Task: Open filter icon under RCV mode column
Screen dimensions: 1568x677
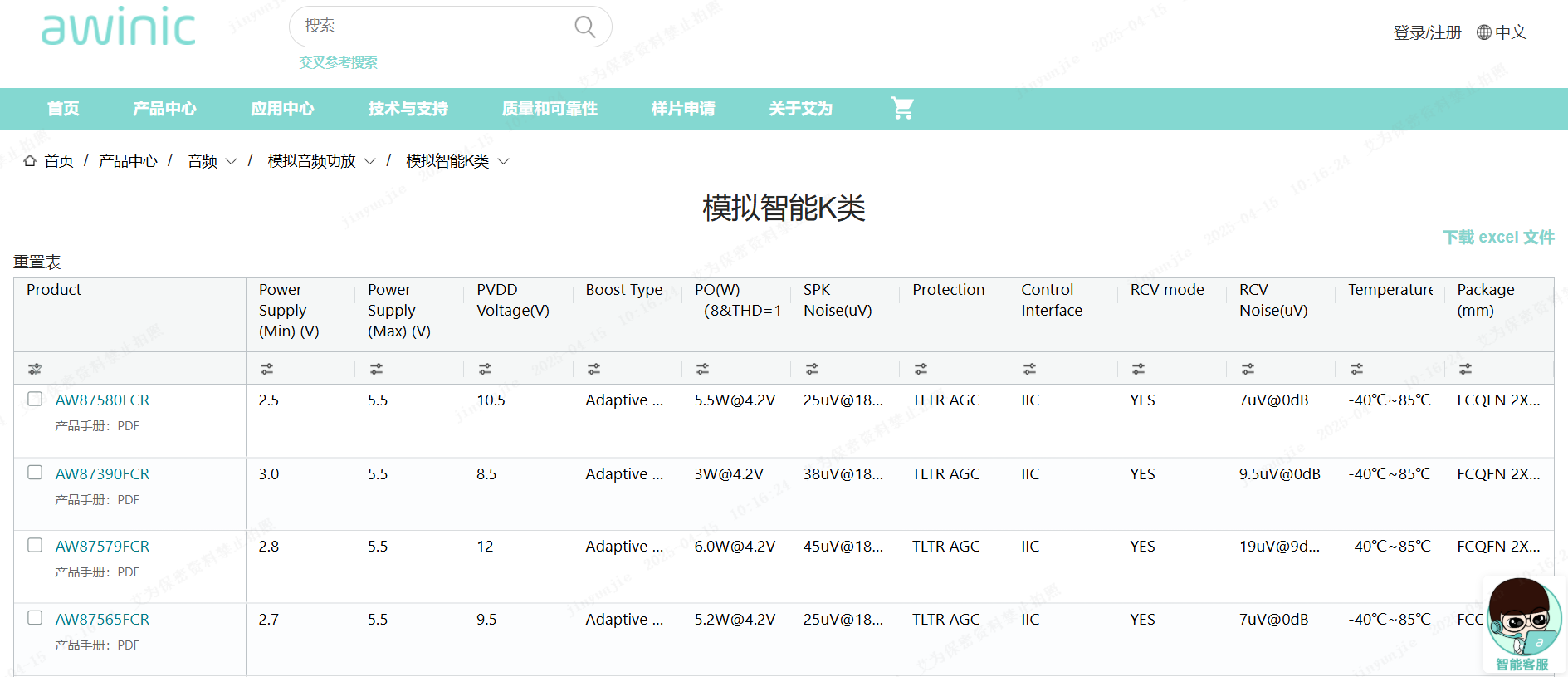Action: click(x=1138, y=369)
